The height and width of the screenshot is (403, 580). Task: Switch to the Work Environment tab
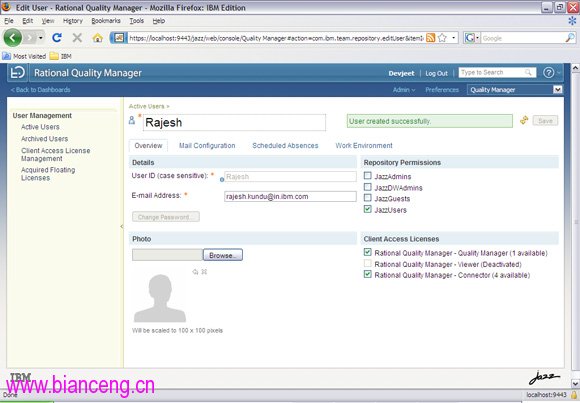364,146
